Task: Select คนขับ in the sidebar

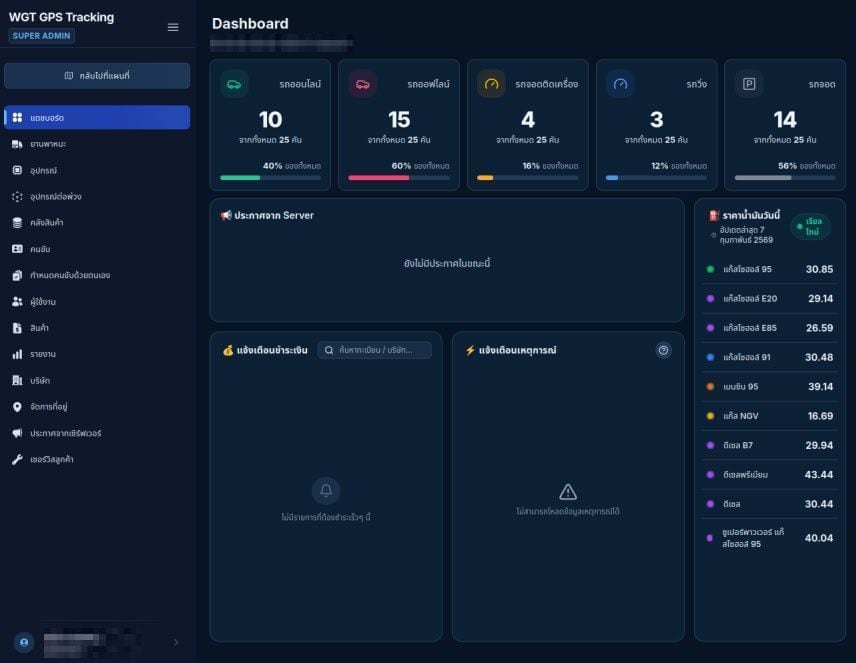Action: (x=97, y=249)
